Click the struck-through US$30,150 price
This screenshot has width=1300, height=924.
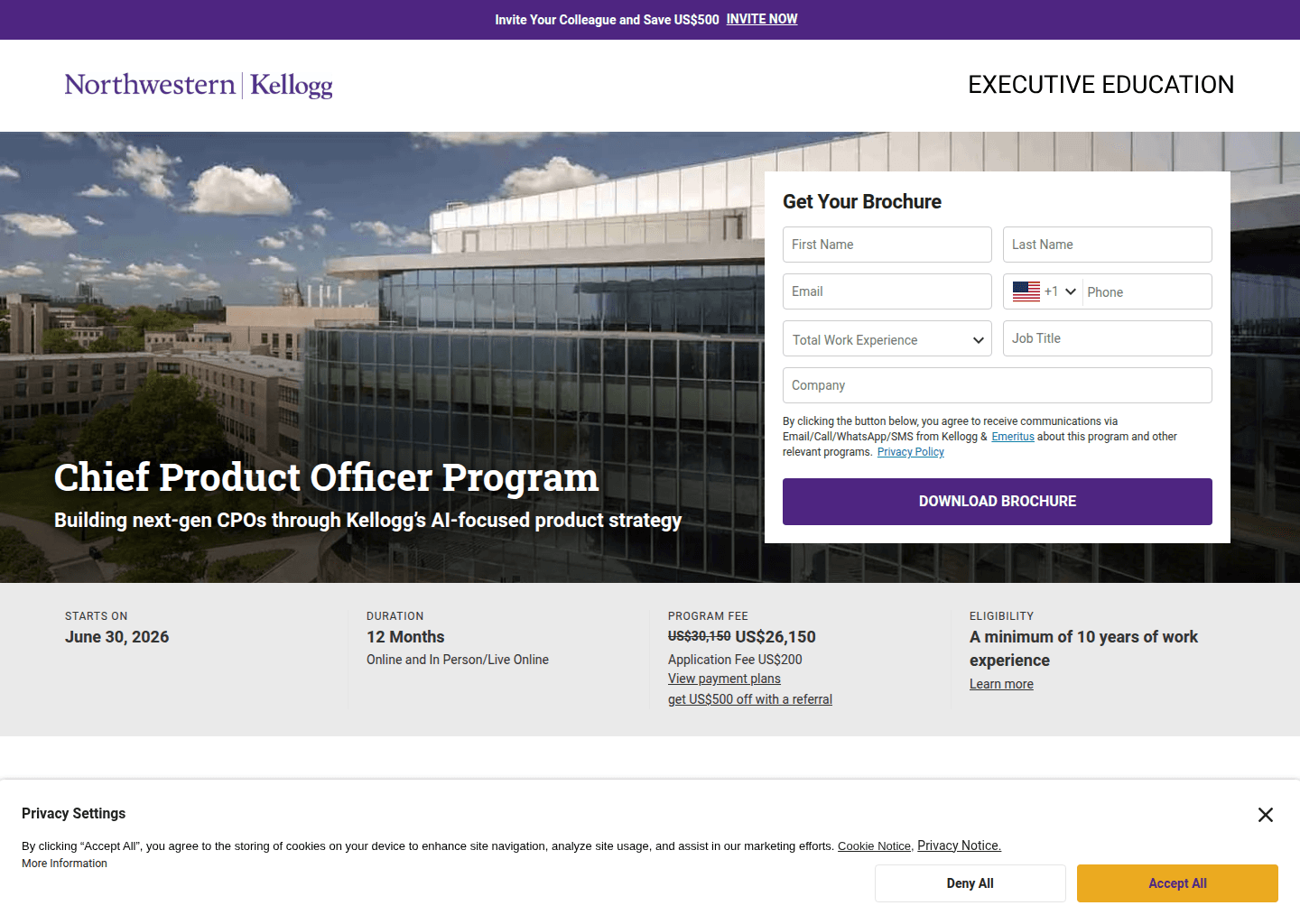pyautogui.click(x=700, y=636)
